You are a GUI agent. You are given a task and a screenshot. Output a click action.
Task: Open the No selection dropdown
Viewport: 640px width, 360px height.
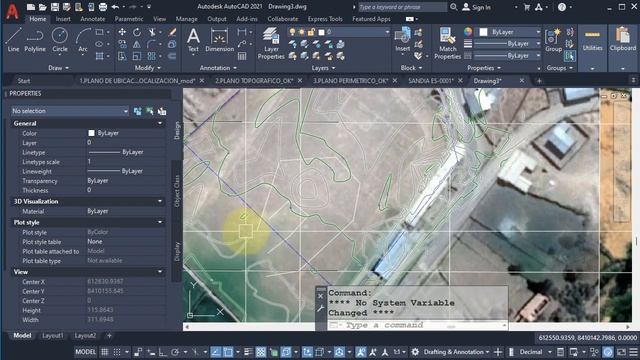tap(69, 111)
